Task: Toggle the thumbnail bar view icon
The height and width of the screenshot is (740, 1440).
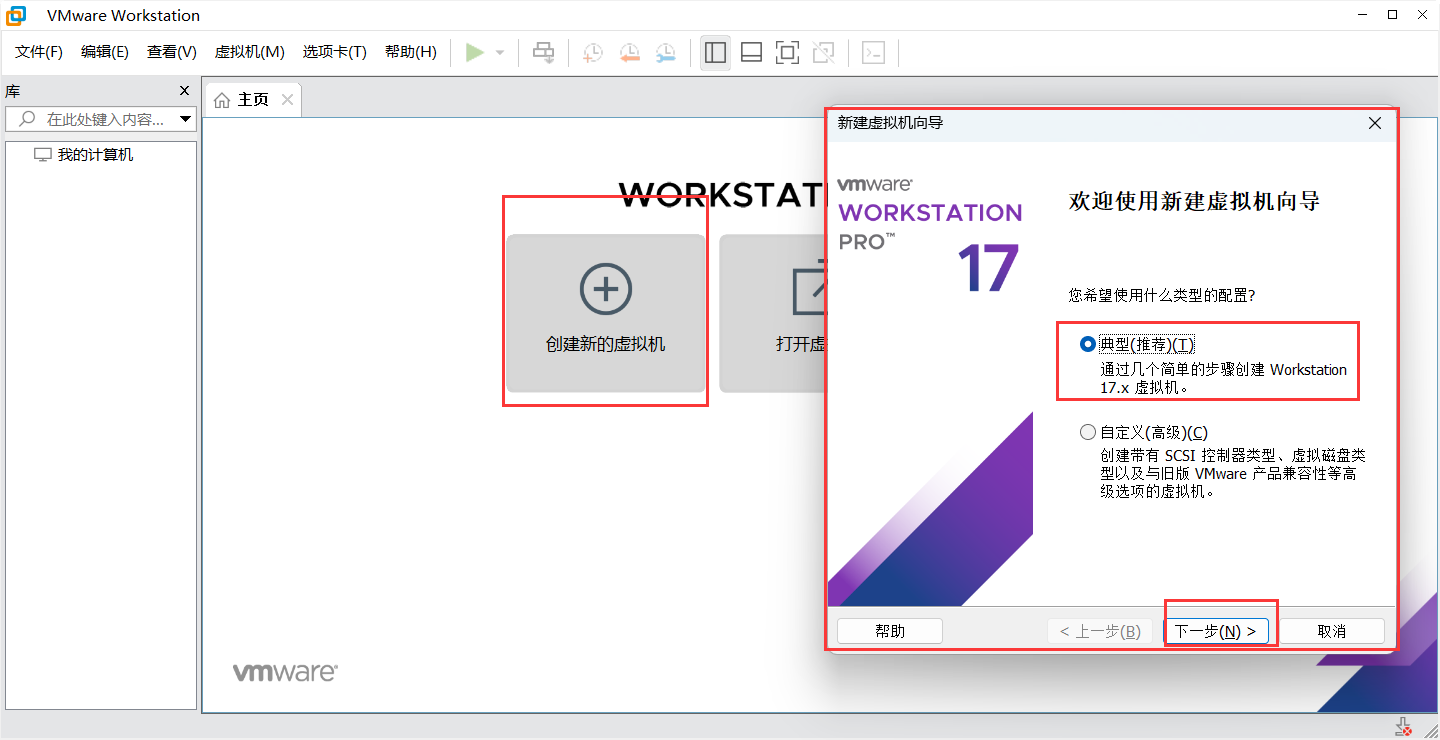Action: [751, 52]
